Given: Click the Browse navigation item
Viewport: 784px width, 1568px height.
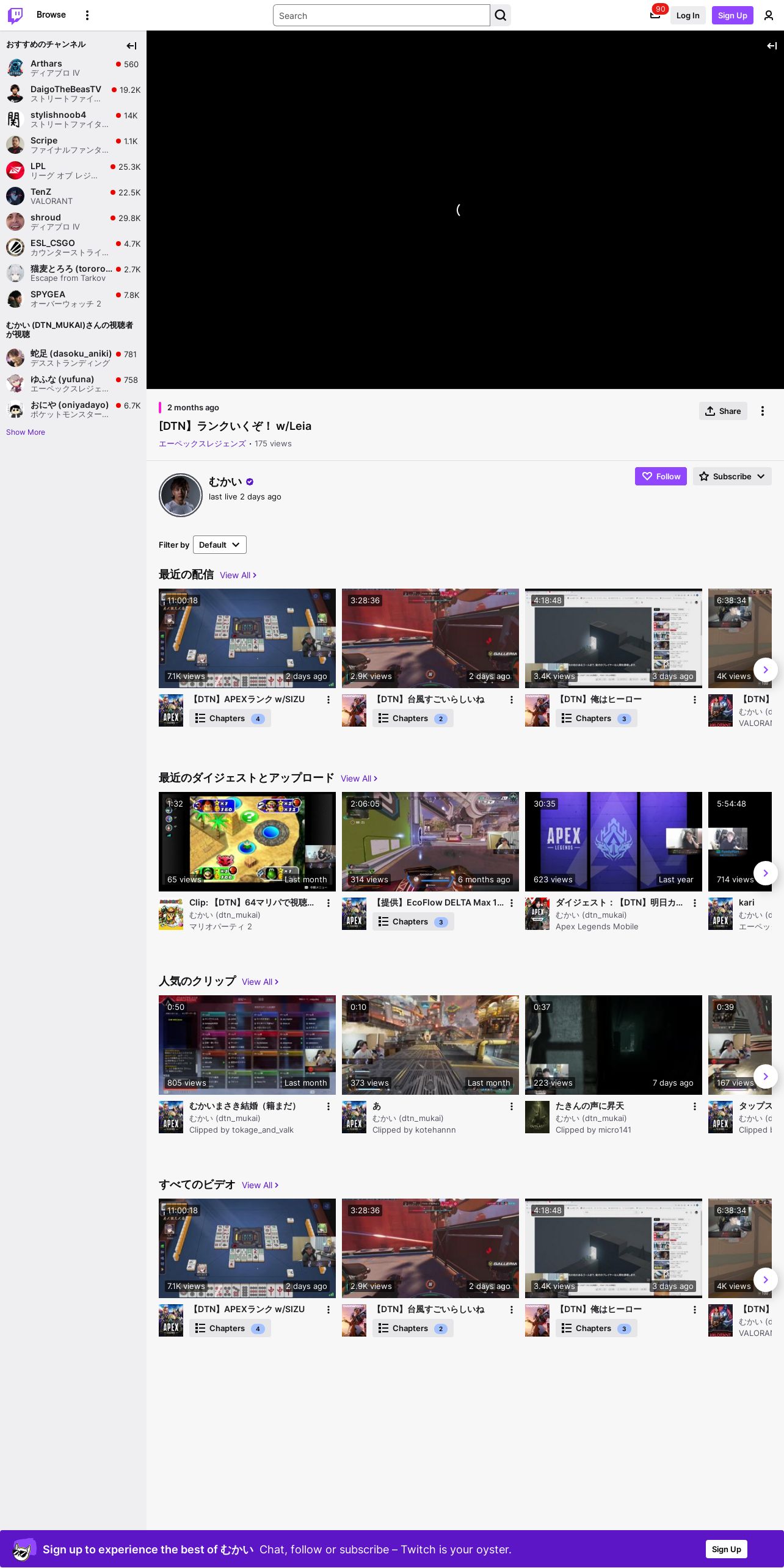Looking at the screenshot, I should coord(51,15).
